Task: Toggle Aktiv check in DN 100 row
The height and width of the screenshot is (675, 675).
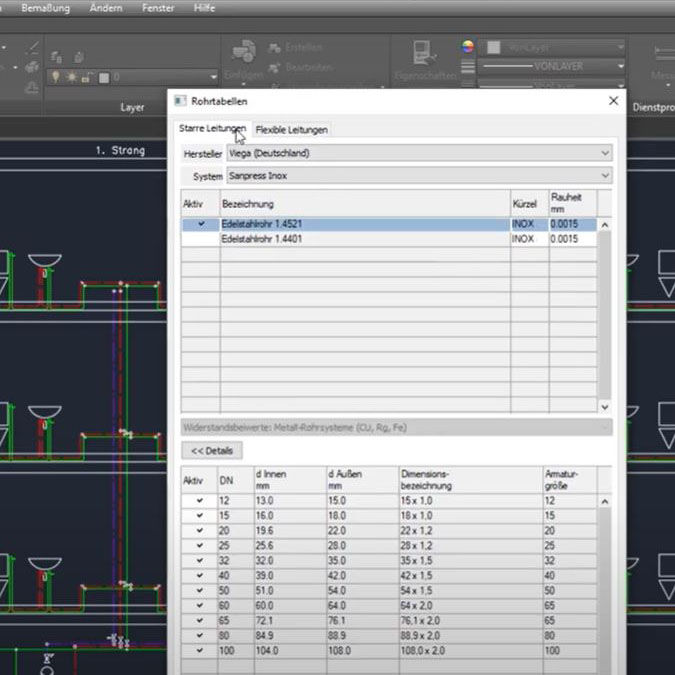Action: (x=200, y=650)
